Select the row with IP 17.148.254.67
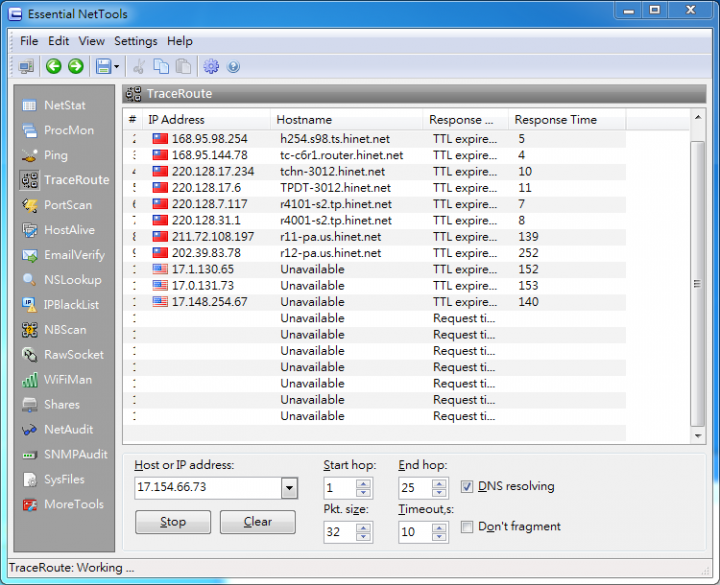This screenshot has width=720, height=585. [x=374, y=302]
